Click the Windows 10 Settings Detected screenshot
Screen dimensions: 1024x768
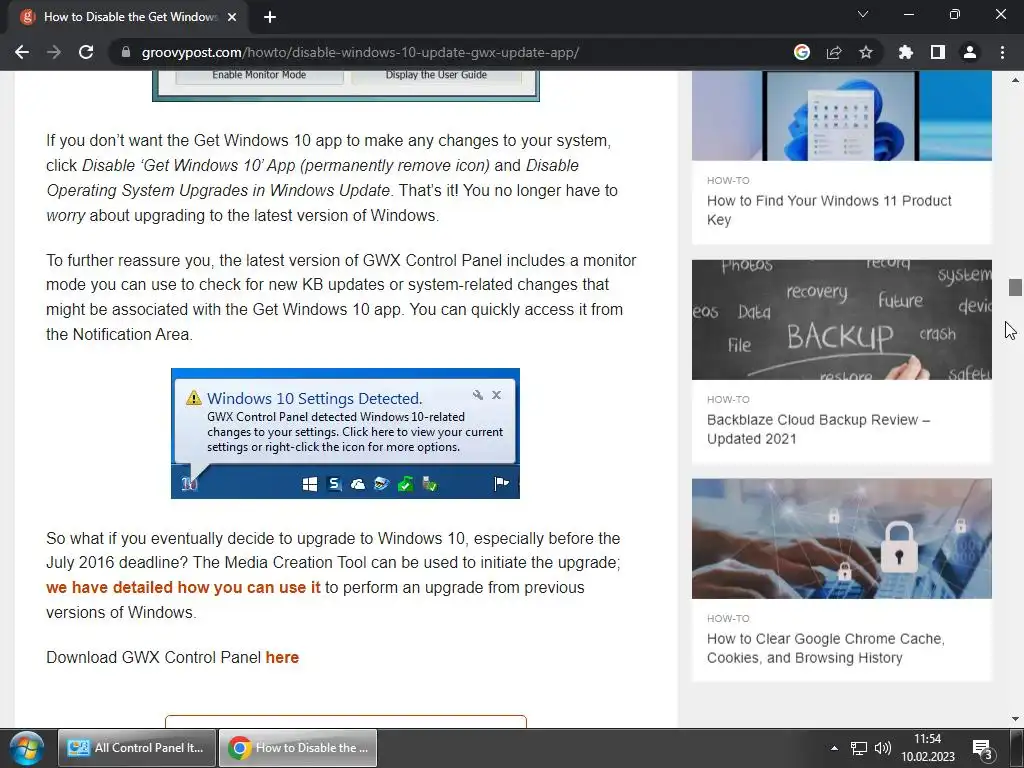[x=345, y=433]
